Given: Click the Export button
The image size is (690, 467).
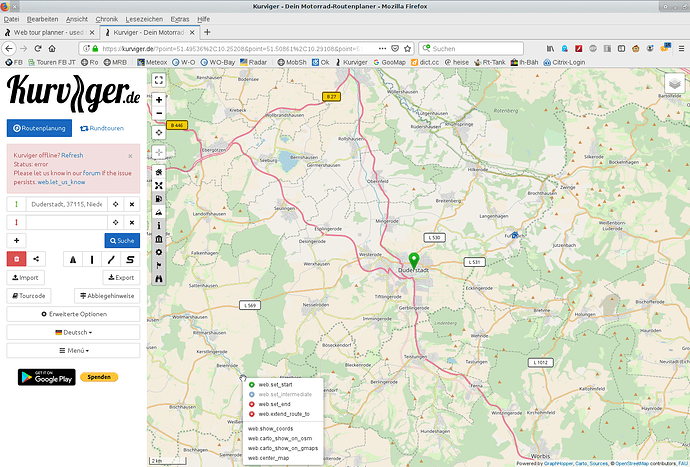Looking at the screenshot, I should [x=121, y=277].
